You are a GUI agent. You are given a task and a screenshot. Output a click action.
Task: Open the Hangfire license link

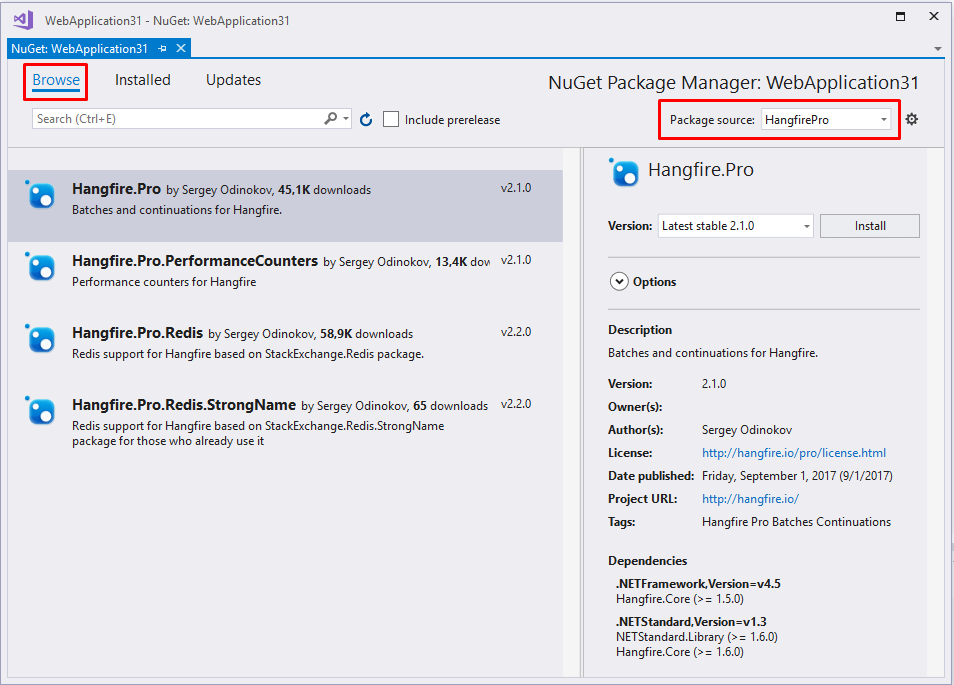coord(793,453)
